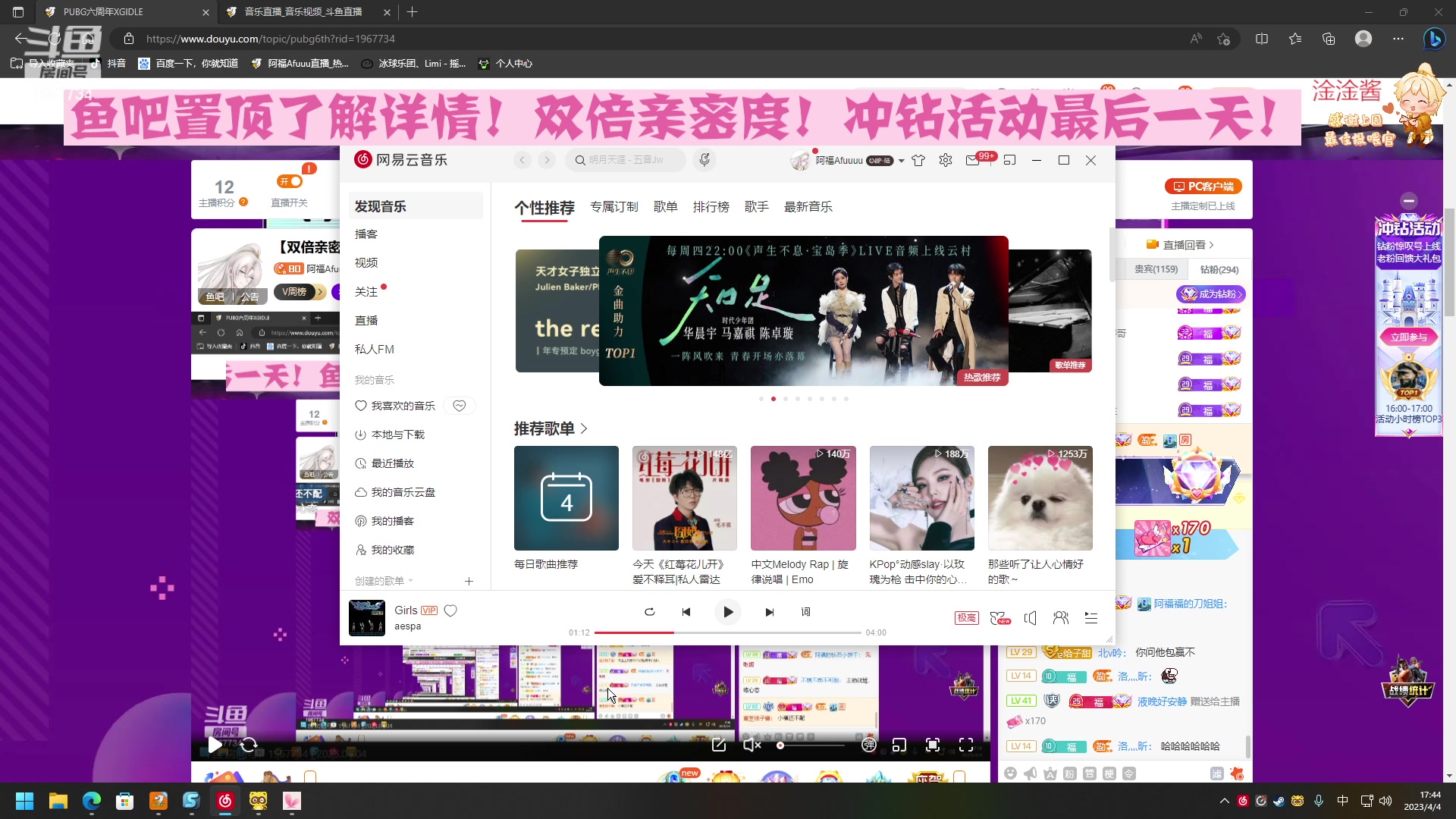The image size is (1456, 819).
Task: Open File Explorer from the taskbar
Action: click(58, 801)
